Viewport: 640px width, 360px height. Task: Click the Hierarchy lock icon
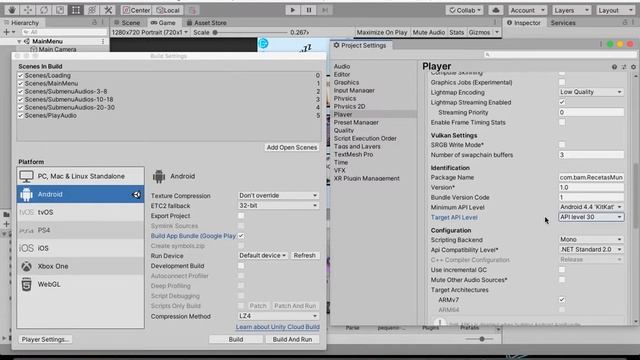(94, 22)
